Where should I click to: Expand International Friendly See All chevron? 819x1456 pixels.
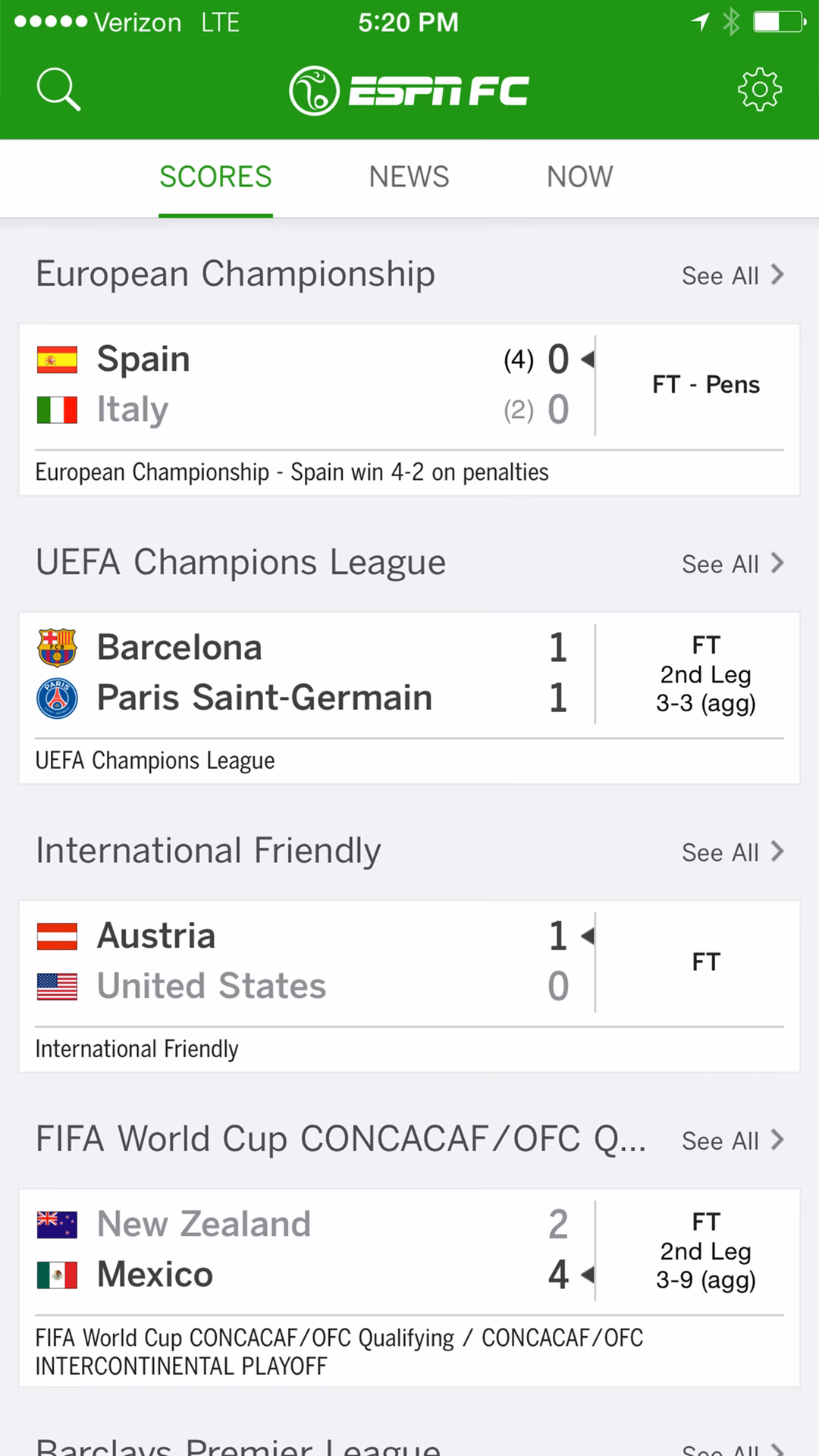point(777,851)
